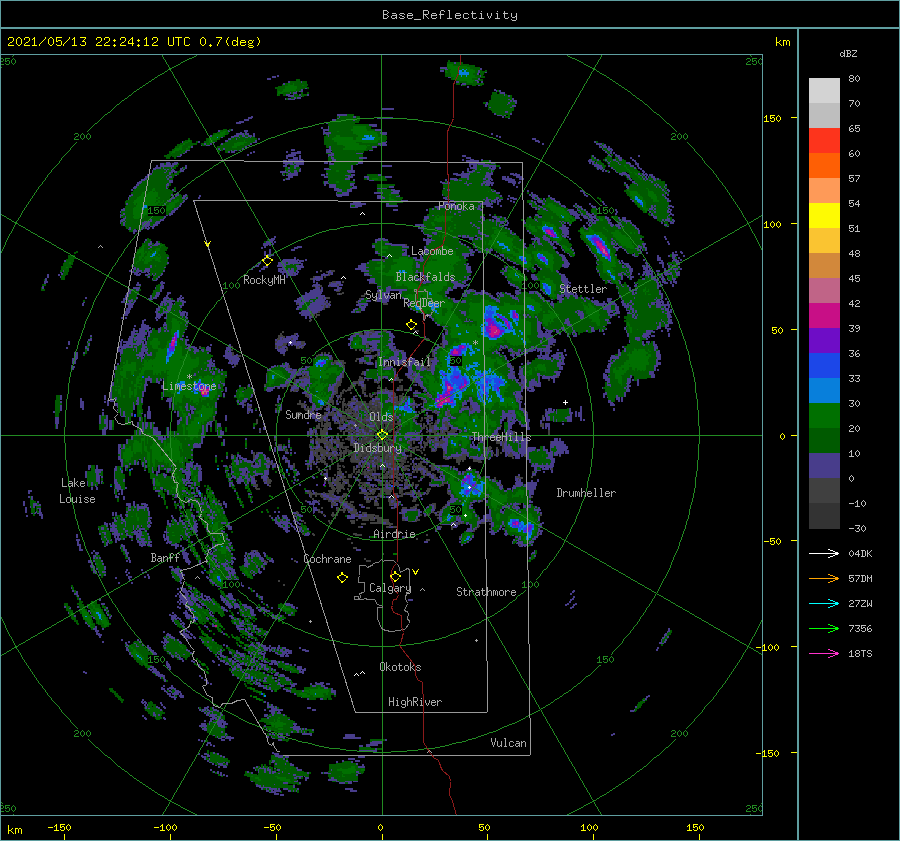
Task: Click the yellow radar marker at Didsbury
Action: [382, 435]
